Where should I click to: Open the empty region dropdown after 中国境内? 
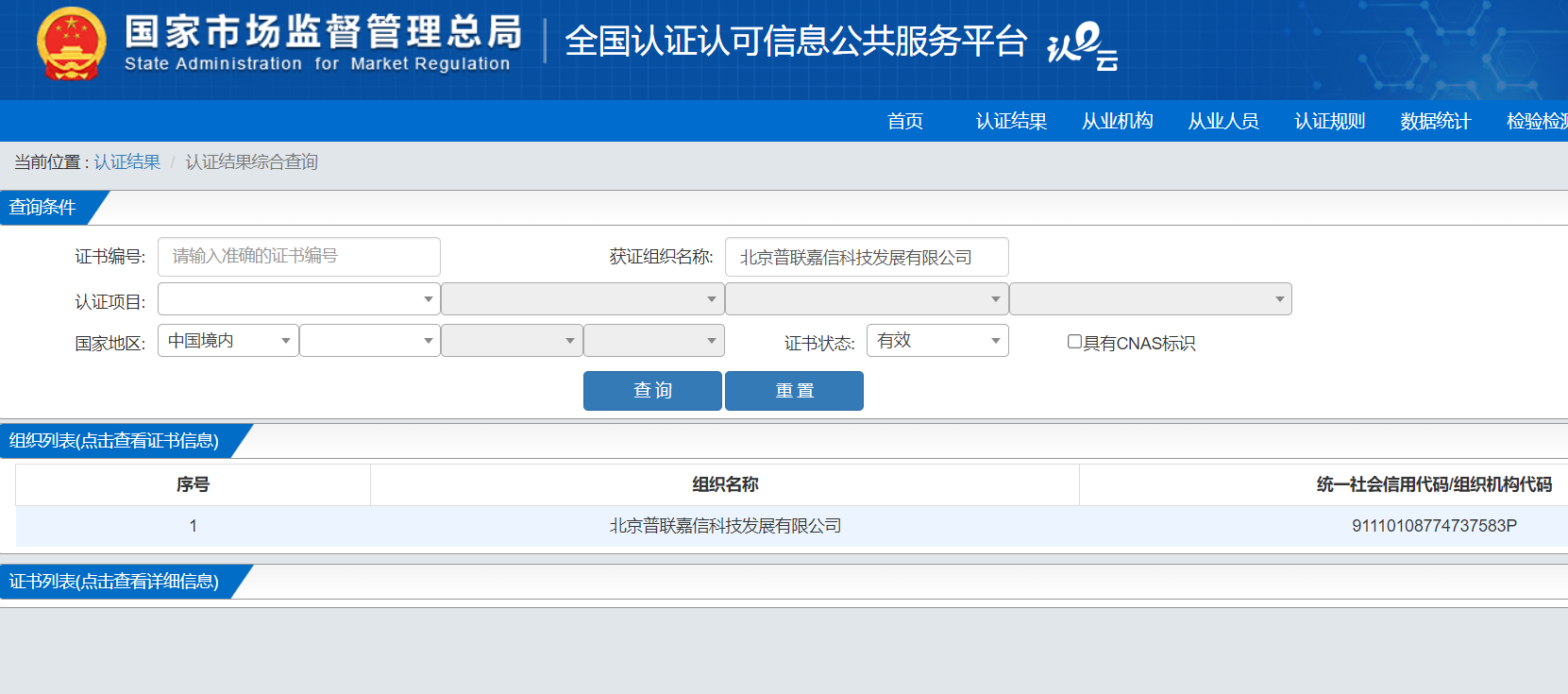(x=370, y=341)
